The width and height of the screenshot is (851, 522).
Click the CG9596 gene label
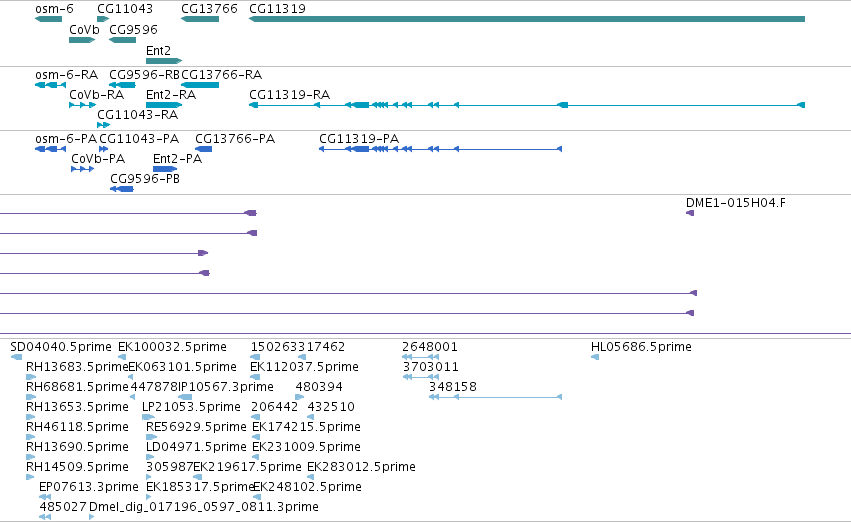(x=134, y=29)
